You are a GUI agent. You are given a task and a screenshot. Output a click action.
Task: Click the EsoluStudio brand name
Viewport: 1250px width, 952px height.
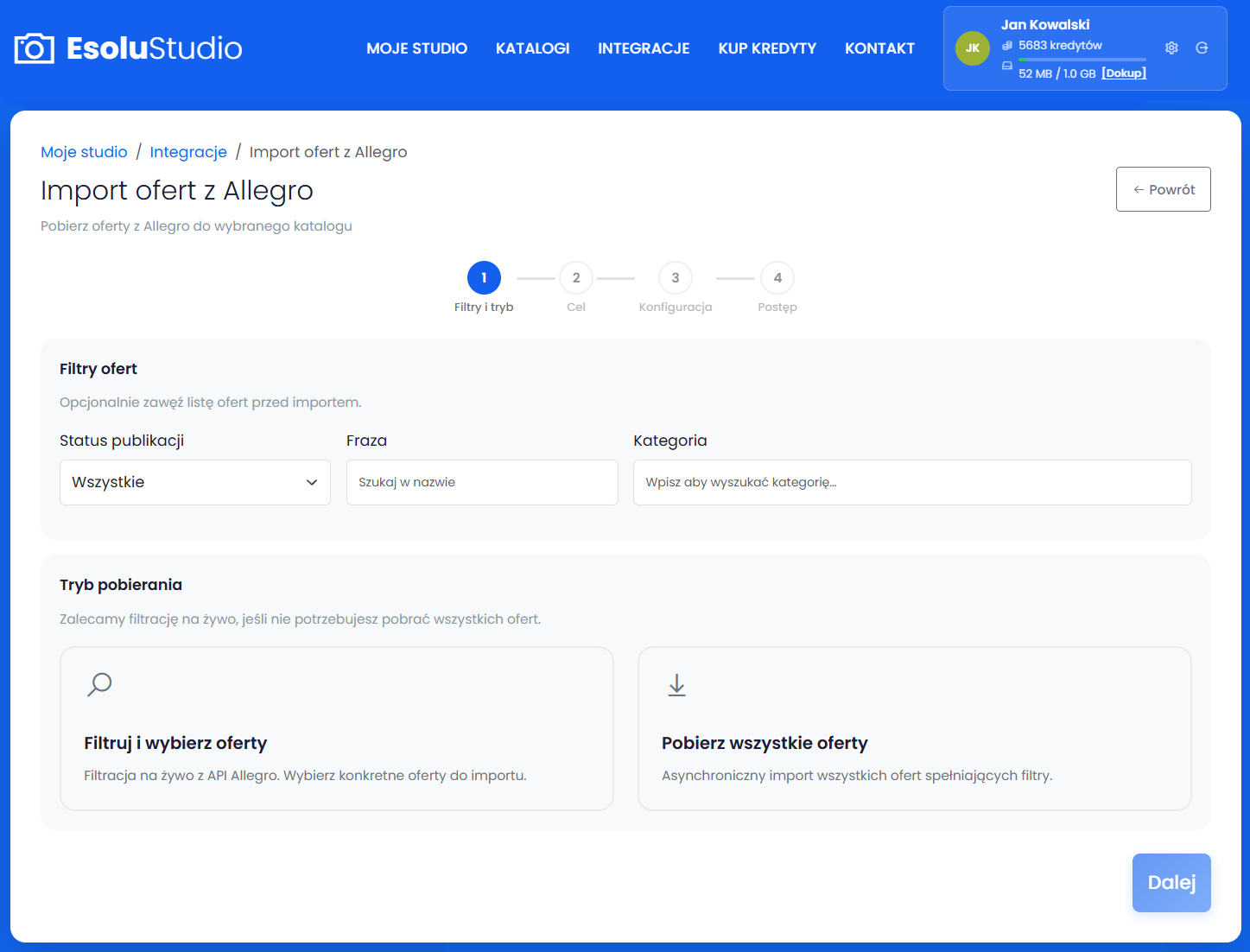click(155, 48)
